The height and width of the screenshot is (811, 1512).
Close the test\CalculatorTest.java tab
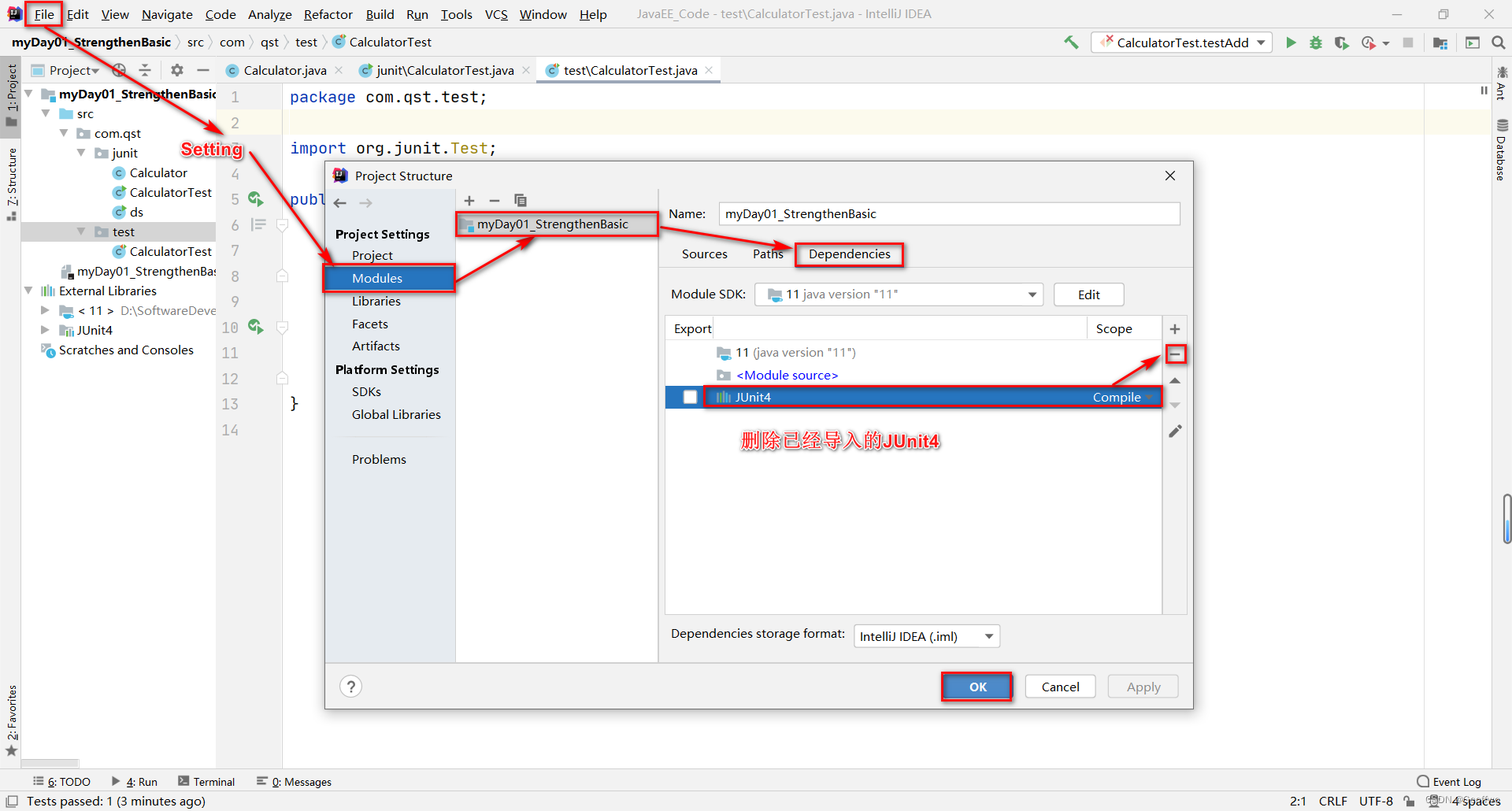pyautogui.click(x=709, y=70)
